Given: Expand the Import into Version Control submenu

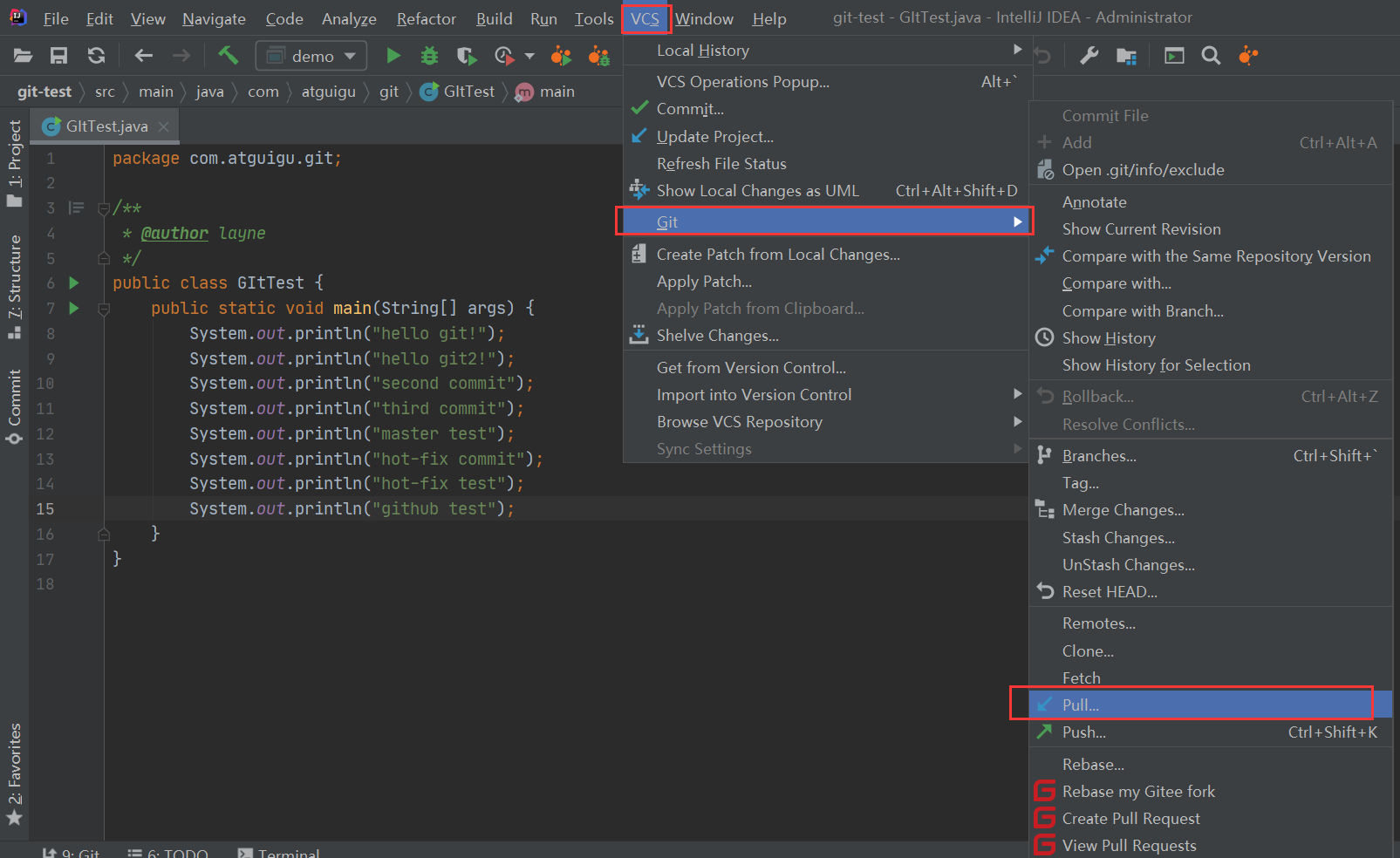Looking at the screenshot, I should (825, 395).
